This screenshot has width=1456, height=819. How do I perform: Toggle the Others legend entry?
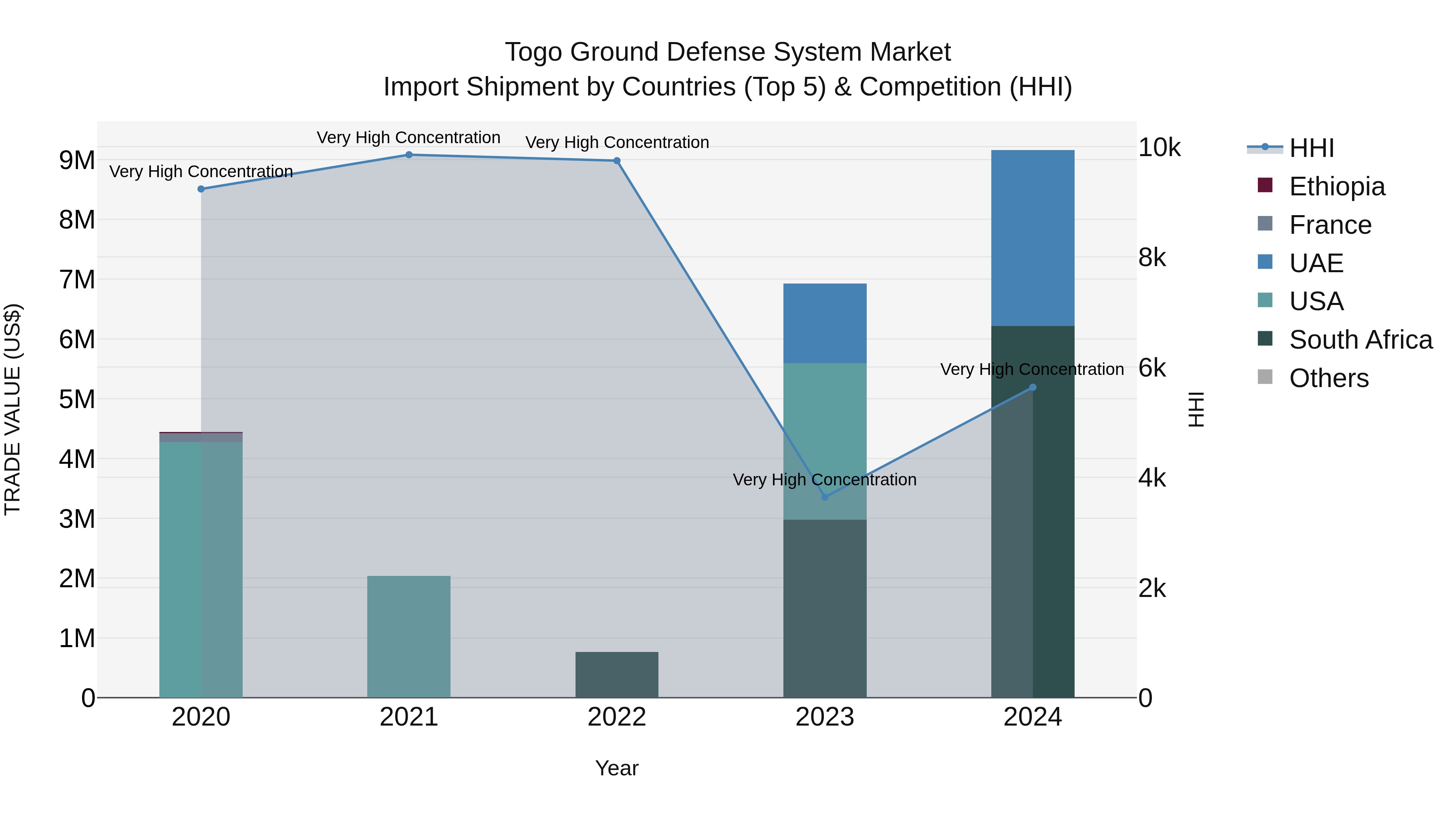(x=1312, y=378)
